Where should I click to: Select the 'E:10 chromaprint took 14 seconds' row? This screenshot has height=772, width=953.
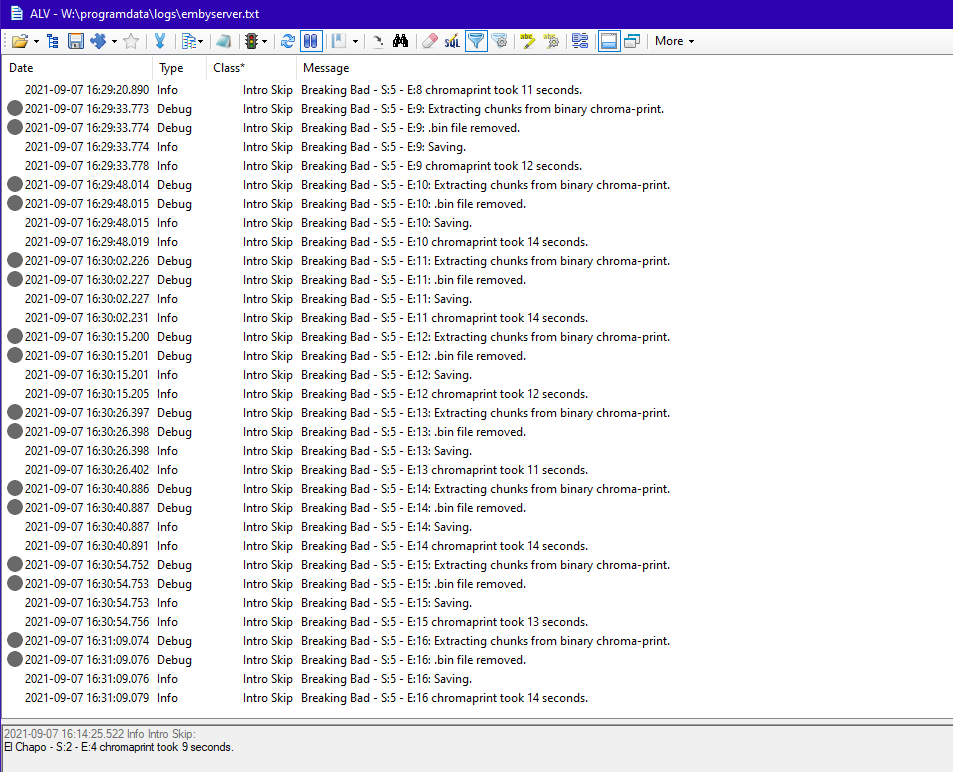pos(476,242)
